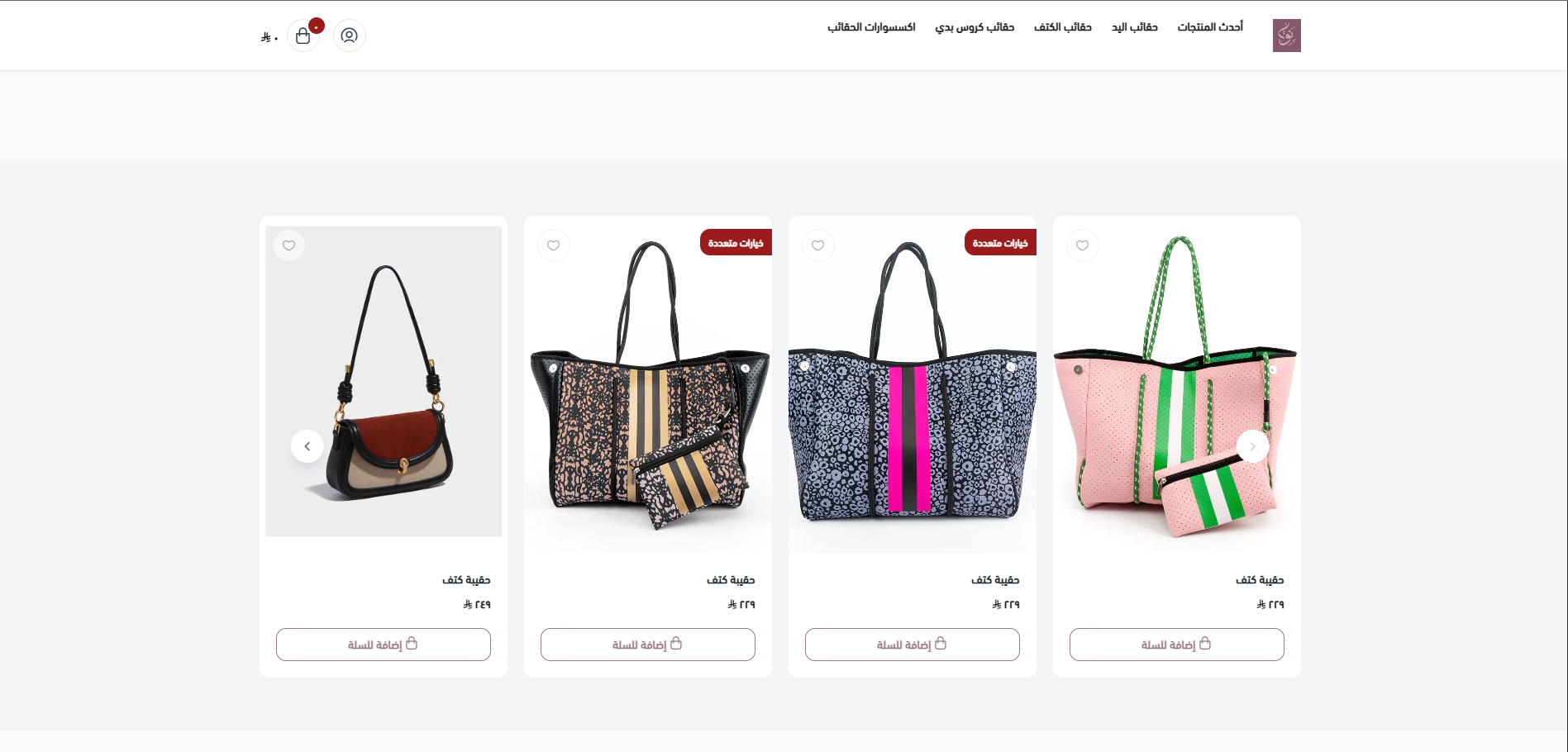Viewport: 1568px width, 752px height.
Task: Favorite the blue leopard pink-stripe tote
Action: pos(818,245)
